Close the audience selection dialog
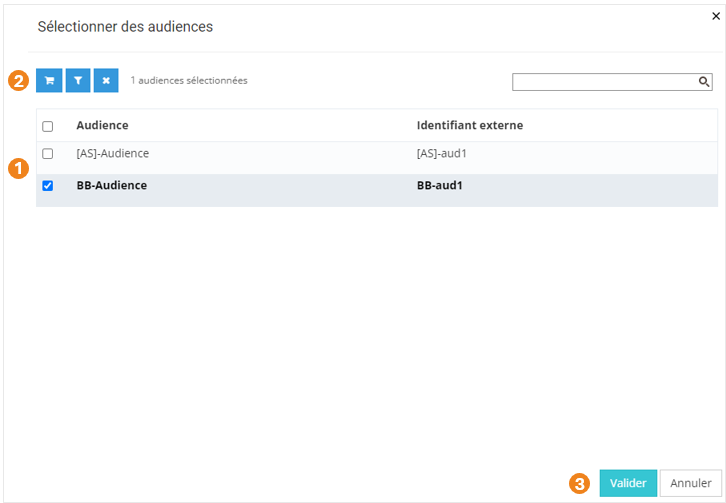726x503 pixels. click(x=715, y=17)
